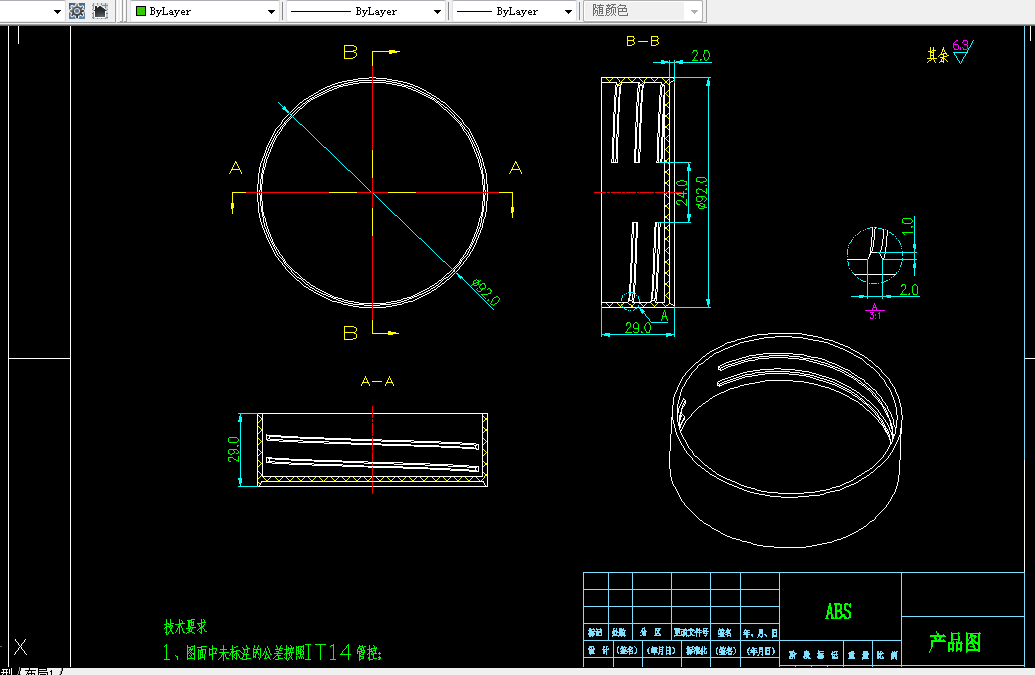The height and width of the screenshot is (675, 1035).
Task: Select the IT14 tolerance note text
Action: (x=273, y=653)
